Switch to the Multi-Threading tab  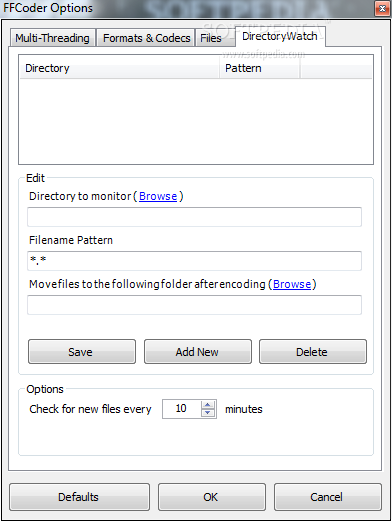tap(53, 38)
